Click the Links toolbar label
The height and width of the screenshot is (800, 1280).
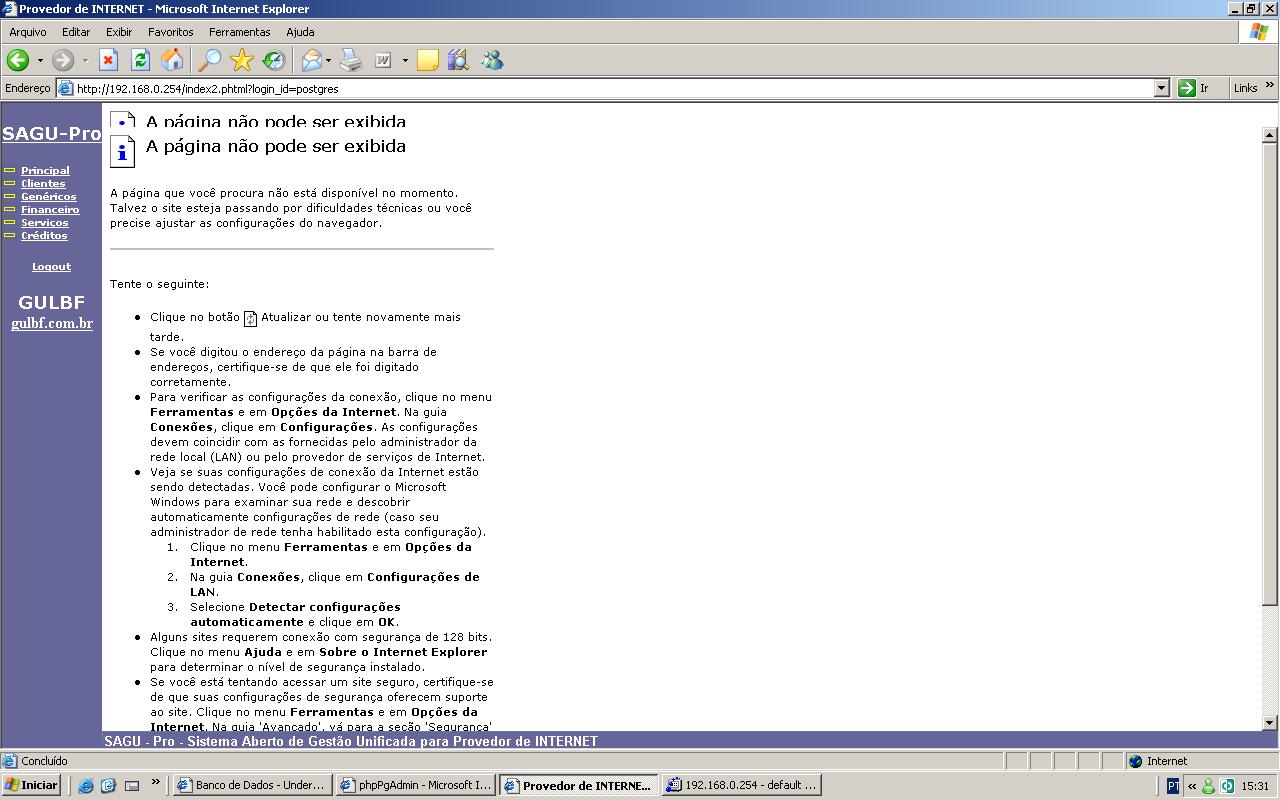tap(1245, 88)
